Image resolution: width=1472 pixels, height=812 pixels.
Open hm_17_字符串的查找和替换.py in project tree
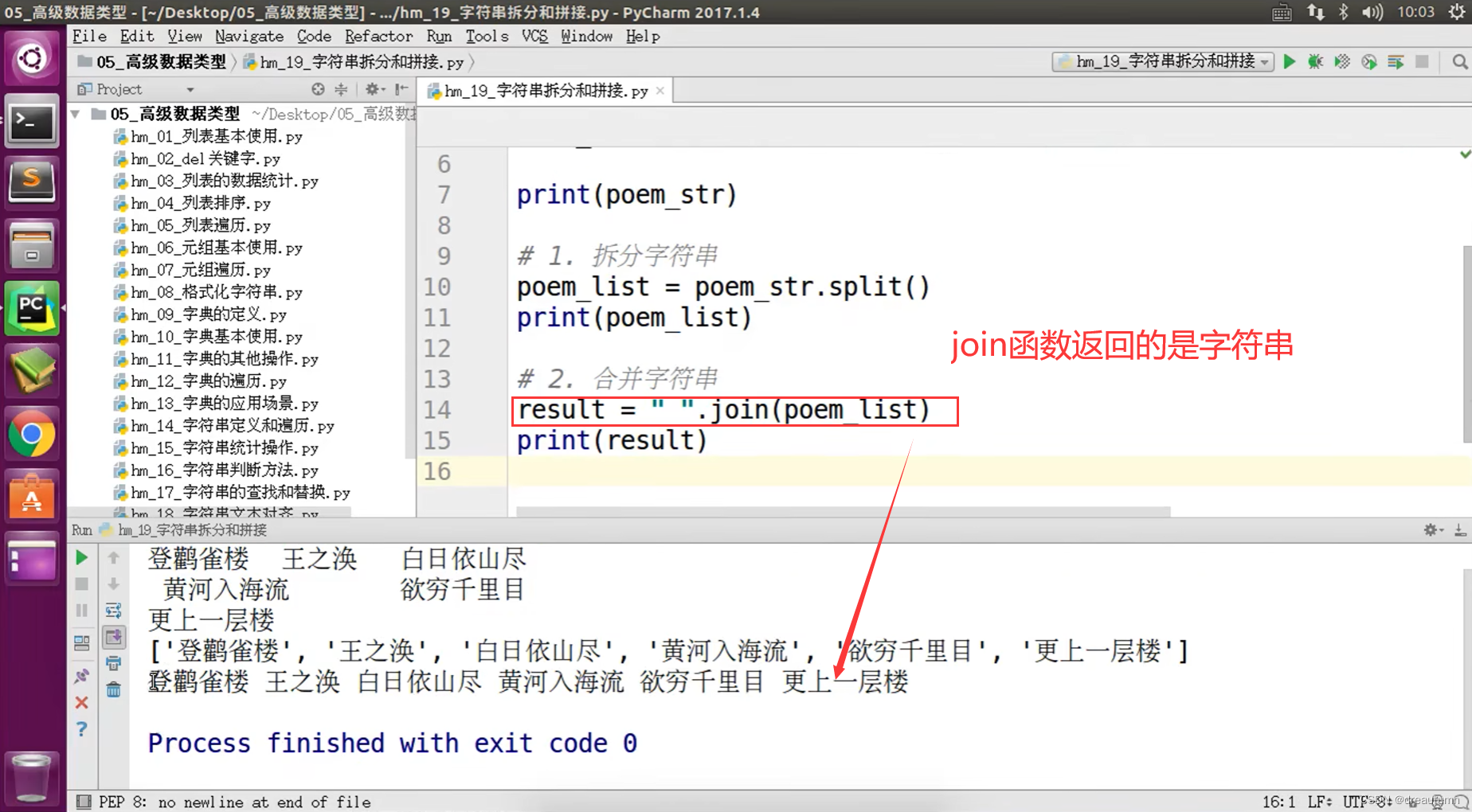click(232, 494)
